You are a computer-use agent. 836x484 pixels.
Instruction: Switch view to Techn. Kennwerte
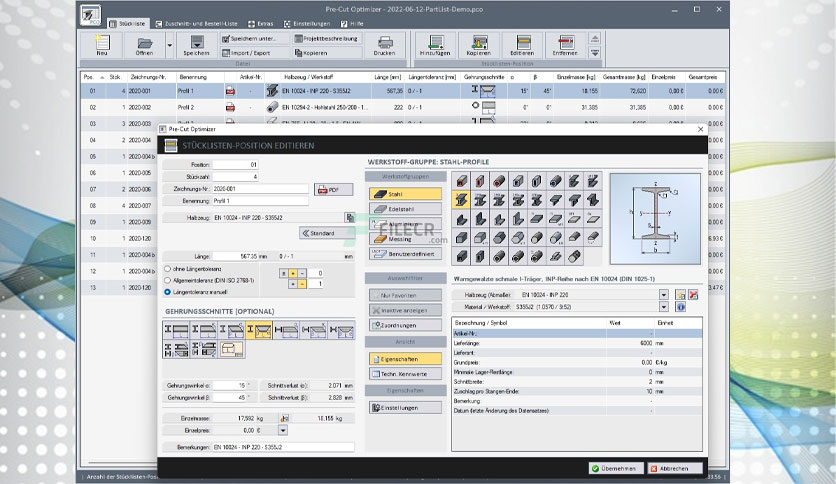tap(405, 374)
